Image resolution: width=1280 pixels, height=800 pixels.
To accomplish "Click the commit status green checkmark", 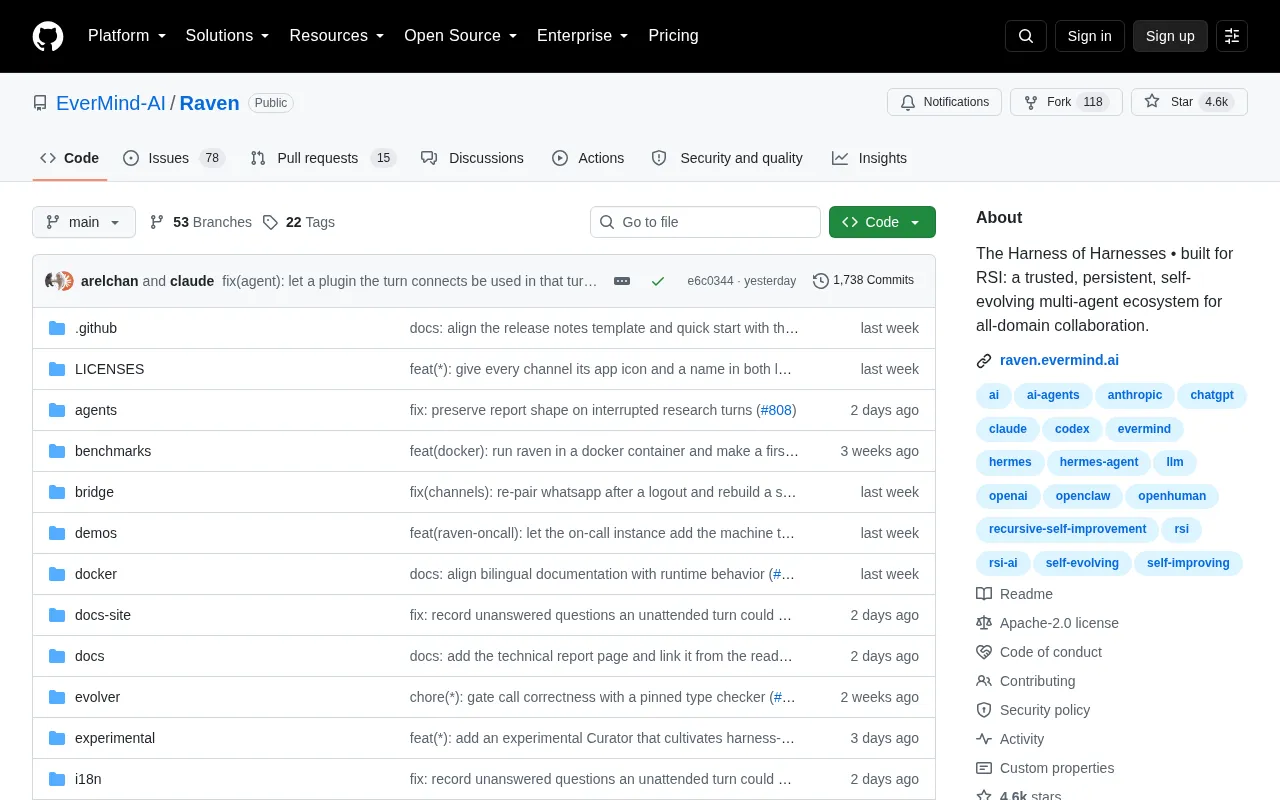I will [658, 281].
